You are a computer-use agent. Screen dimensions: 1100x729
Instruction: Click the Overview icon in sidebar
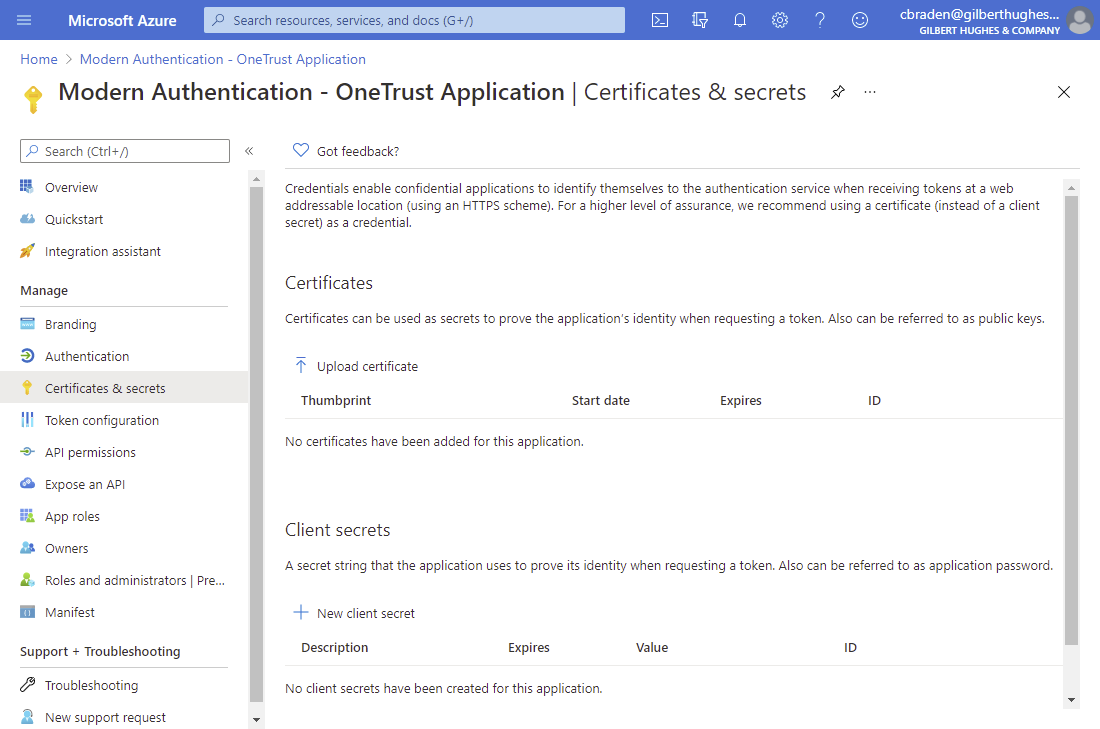pyautogui.click(x=27, y=187)
